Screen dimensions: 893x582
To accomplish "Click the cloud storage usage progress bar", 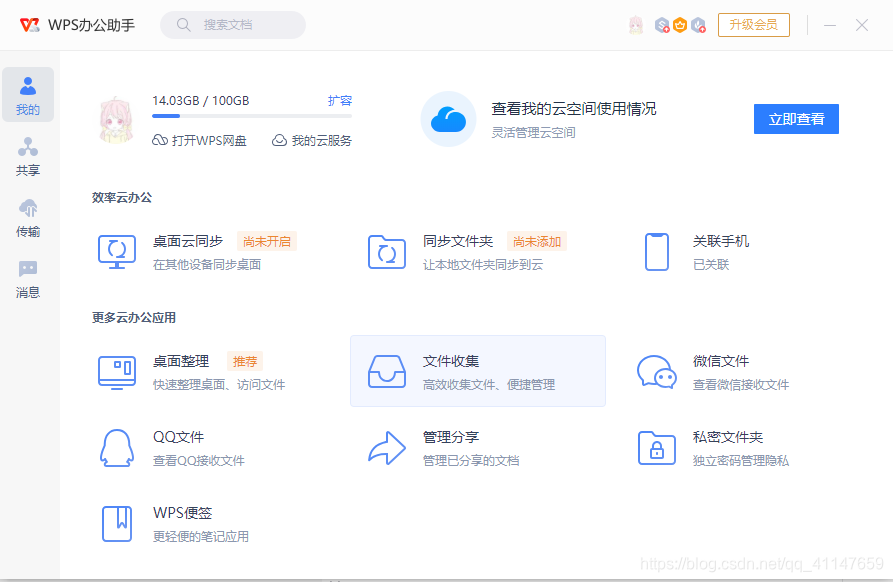I will [252, 116].
